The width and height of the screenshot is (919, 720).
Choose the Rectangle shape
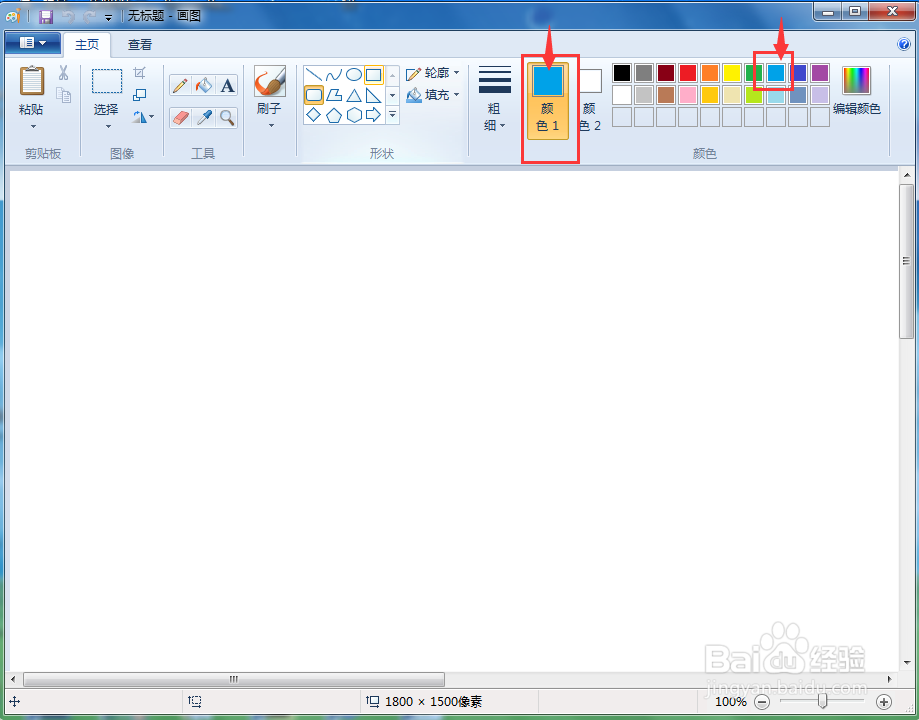tap(373, 74)
